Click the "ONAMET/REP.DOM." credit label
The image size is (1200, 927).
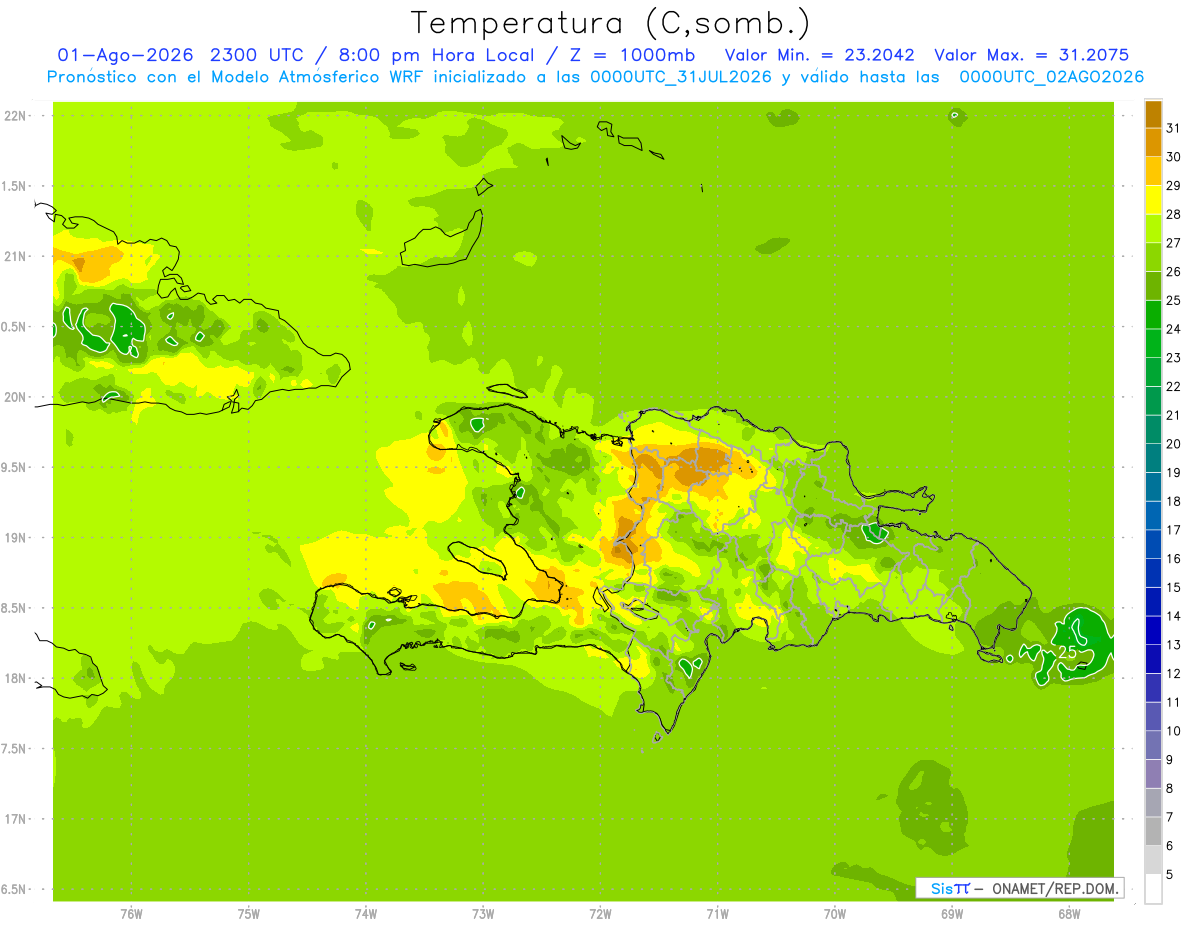[1055, 888]
